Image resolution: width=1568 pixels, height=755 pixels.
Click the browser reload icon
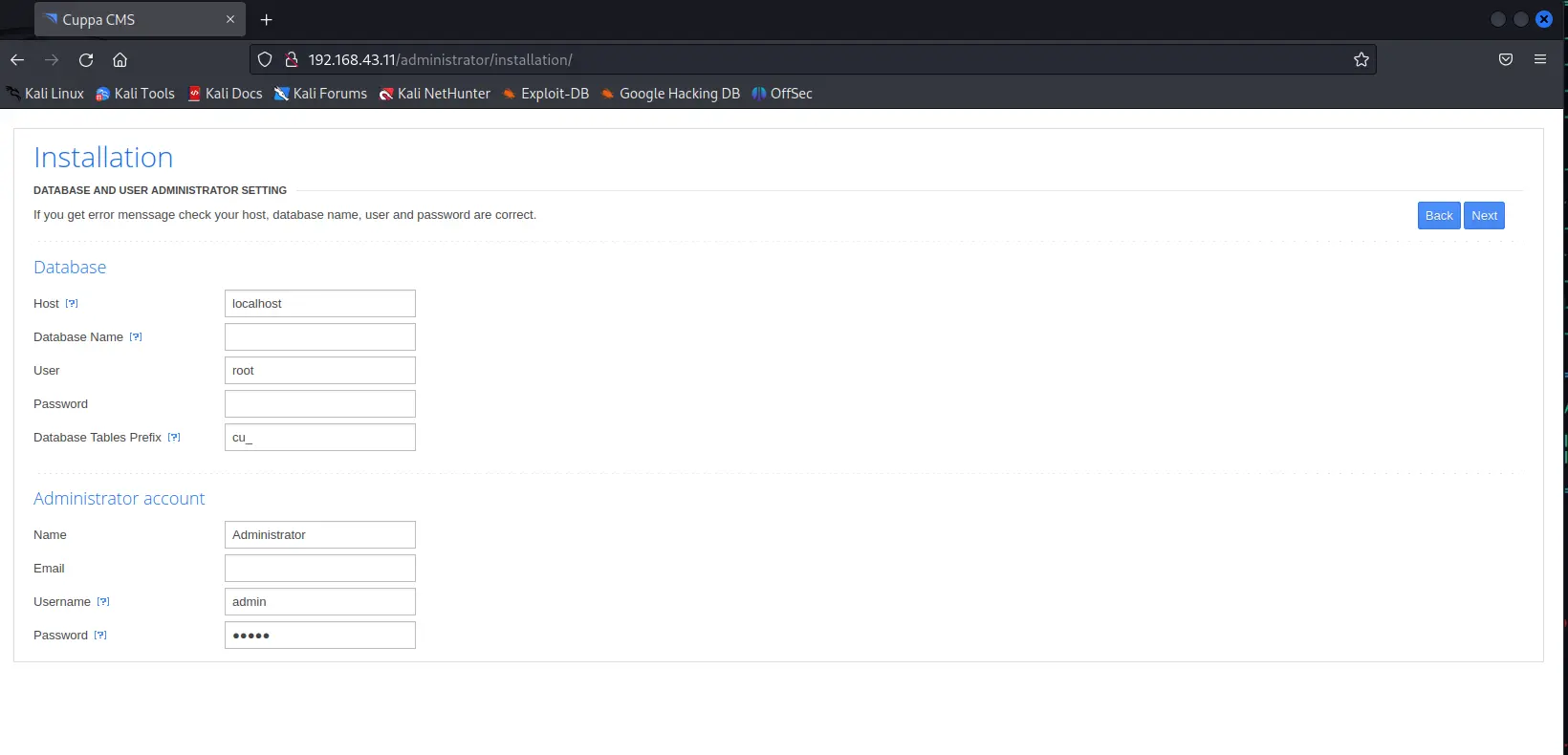(86, 60)
